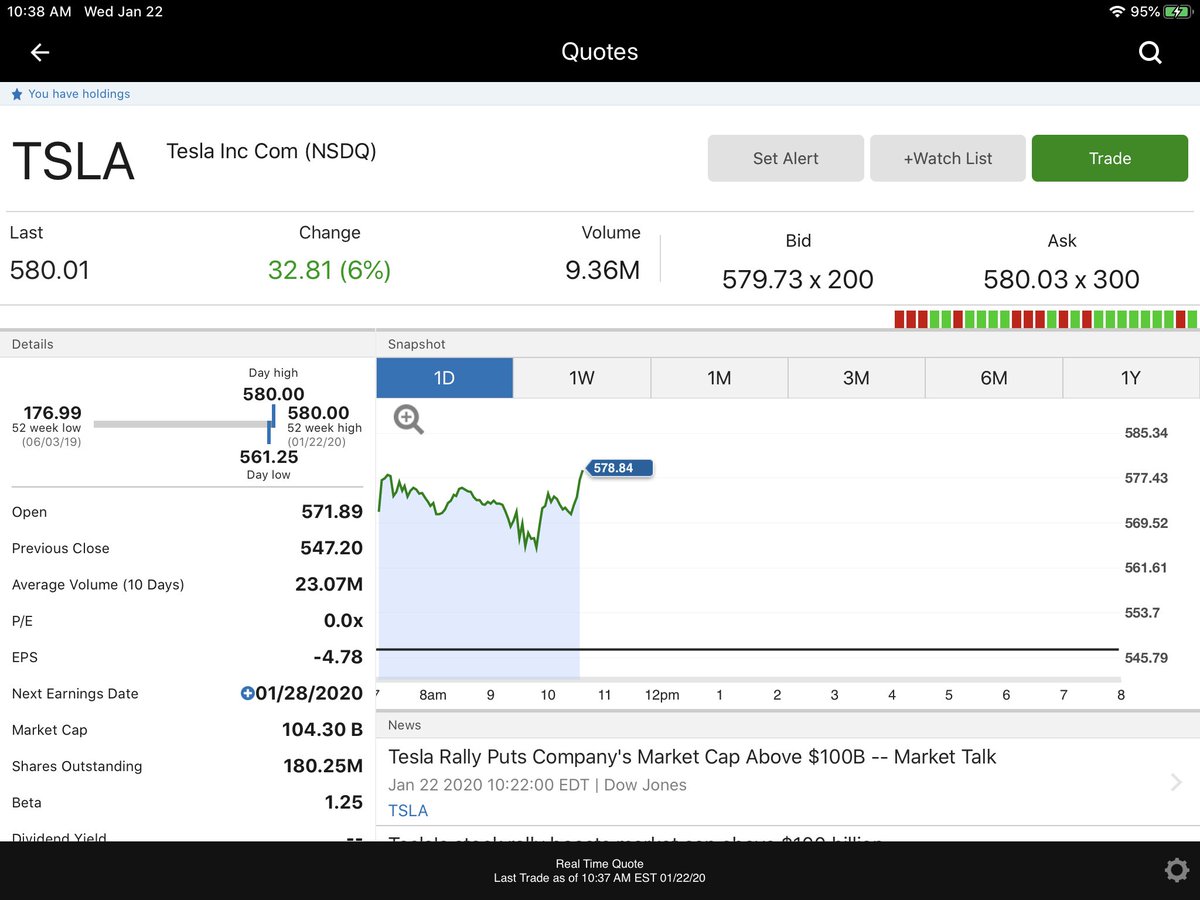Open settings gear in bottom bar
This screenshot has width=1200, height=900.
pos(1177,870)
